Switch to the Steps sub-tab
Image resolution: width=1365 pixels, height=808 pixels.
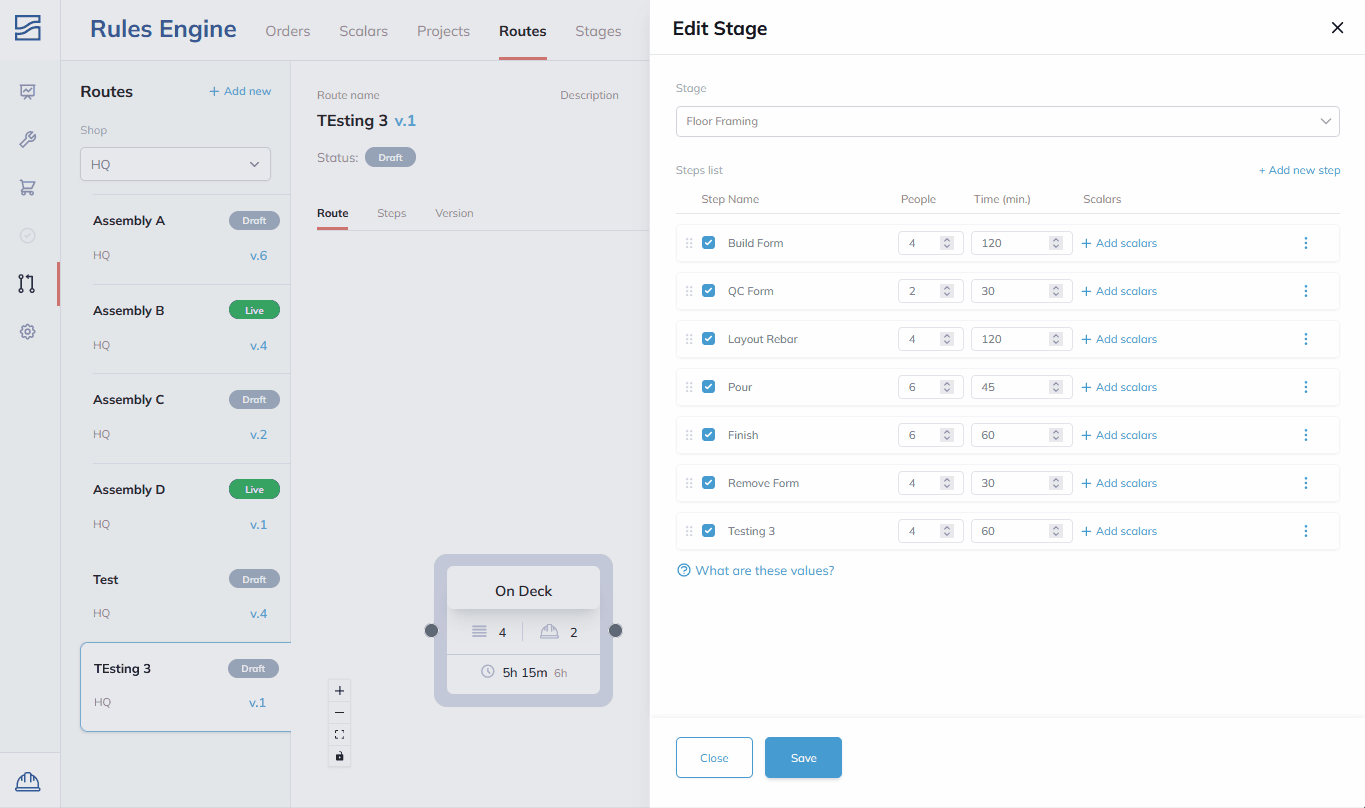pos(392,213)
